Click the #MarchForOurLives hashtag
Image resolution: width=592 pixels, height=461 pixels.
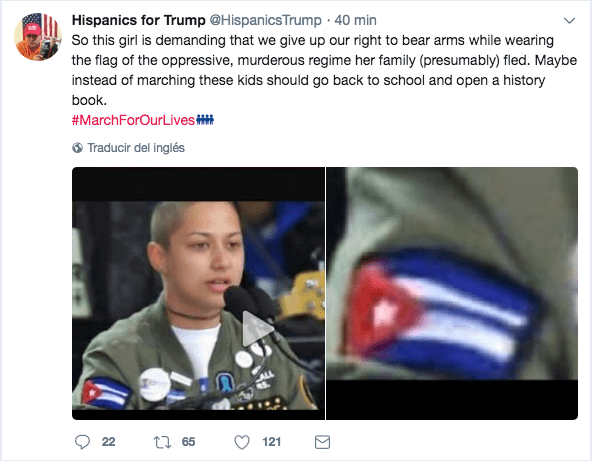pos(133,120)
